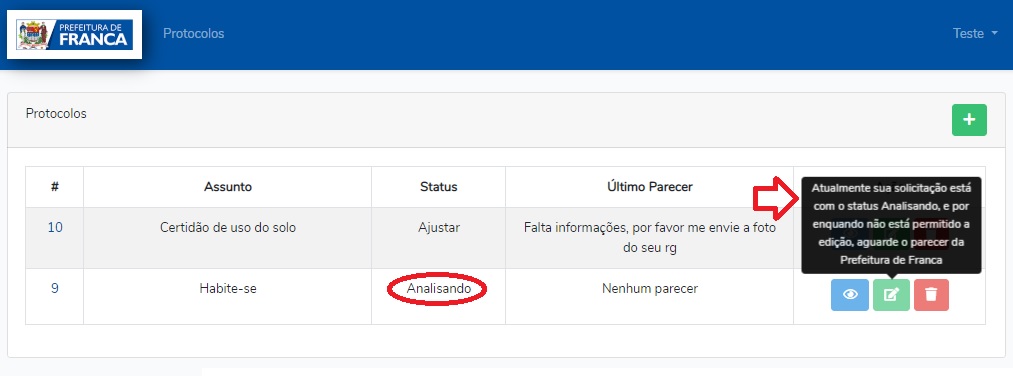The height and width of the screenshot is (376, 1013).
Task: Add a new protocol with the green plus button
Action: pyautogui.click(x=969, y=120)
